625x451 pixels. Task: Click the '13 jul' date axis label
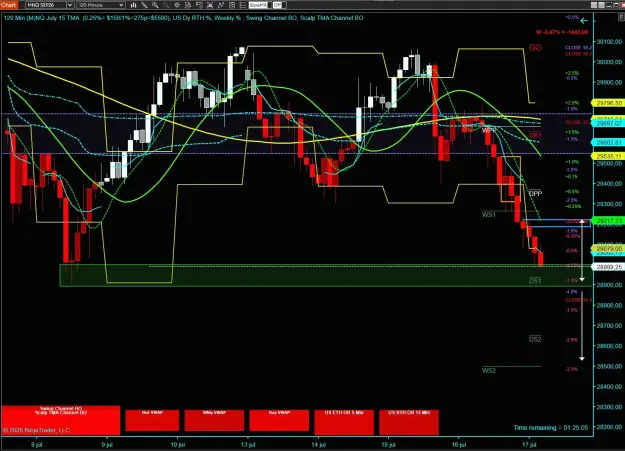click(x=248, y=445)
